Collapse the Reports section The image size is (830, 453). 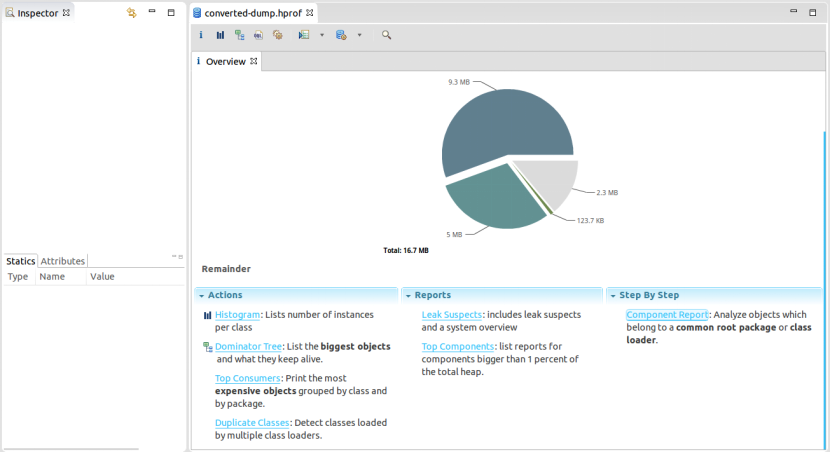tap(408, 296)
